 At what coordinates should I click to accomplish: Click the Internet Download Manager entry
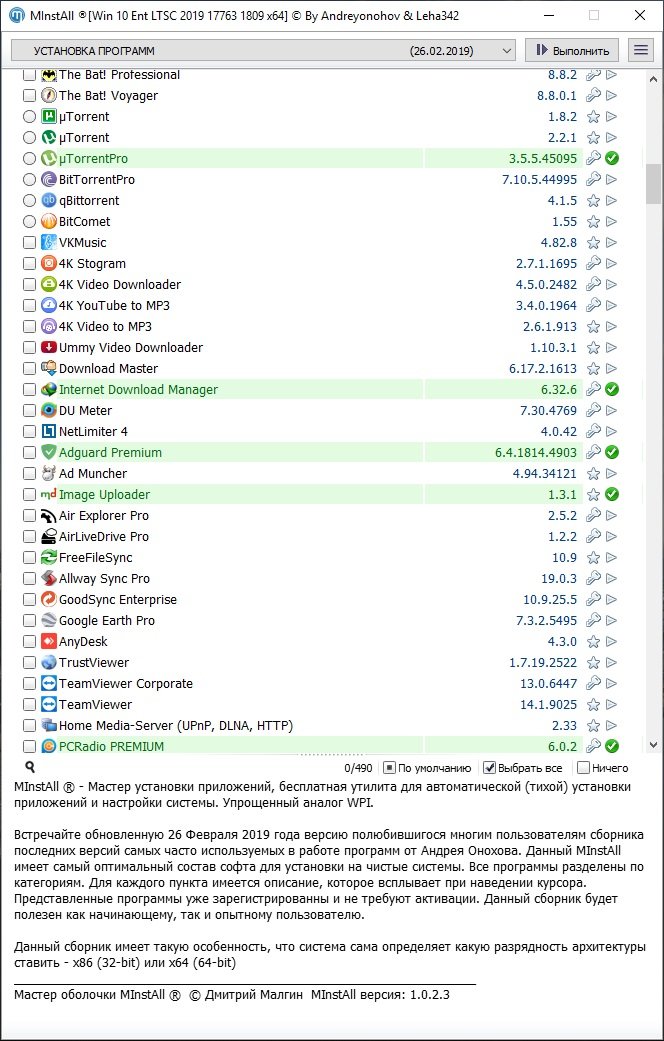(138, 390)
